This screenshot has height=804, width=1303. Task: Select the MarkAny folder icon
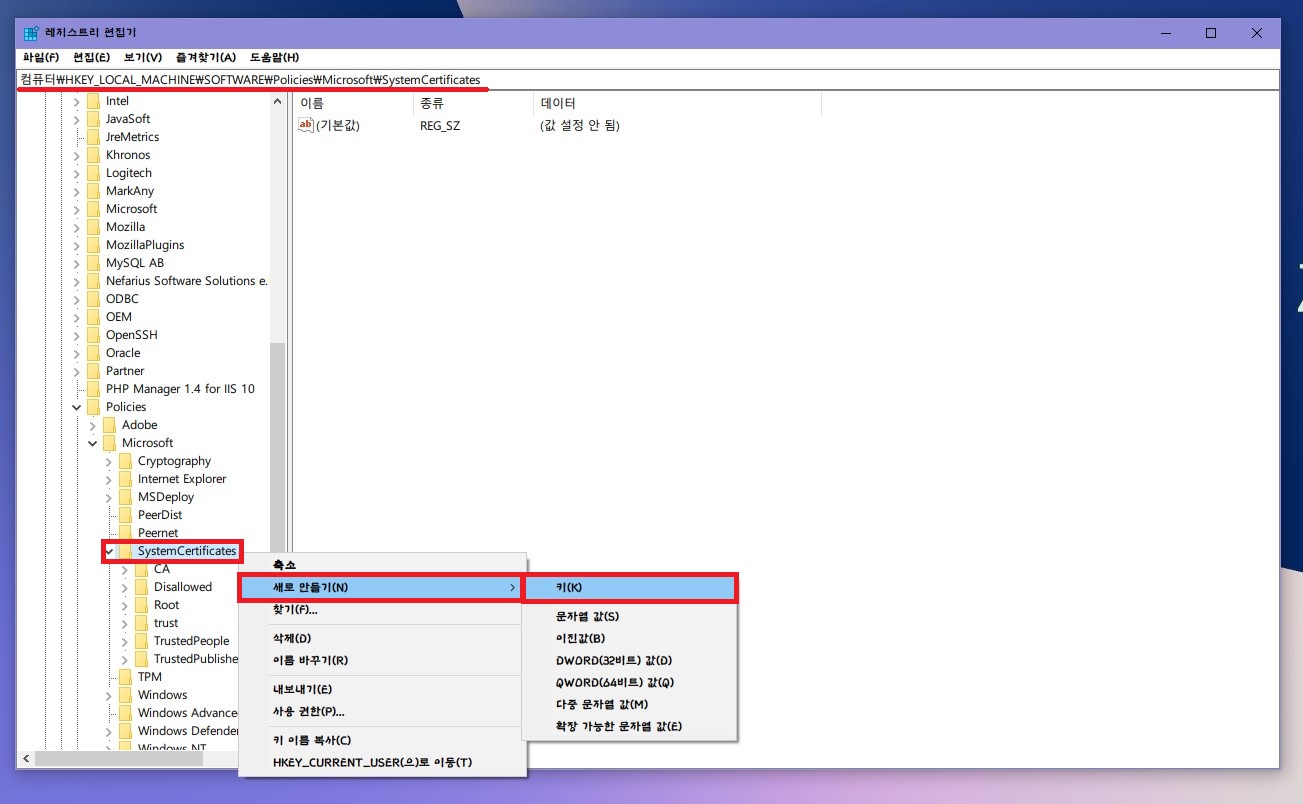[93, 191]
